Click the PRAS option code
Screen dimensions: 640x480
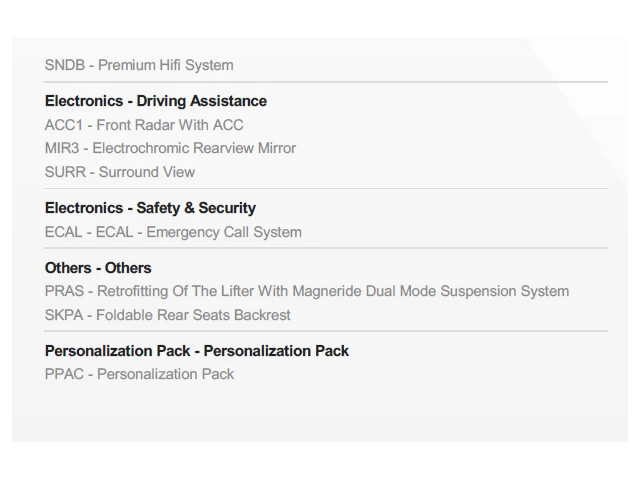65,291
